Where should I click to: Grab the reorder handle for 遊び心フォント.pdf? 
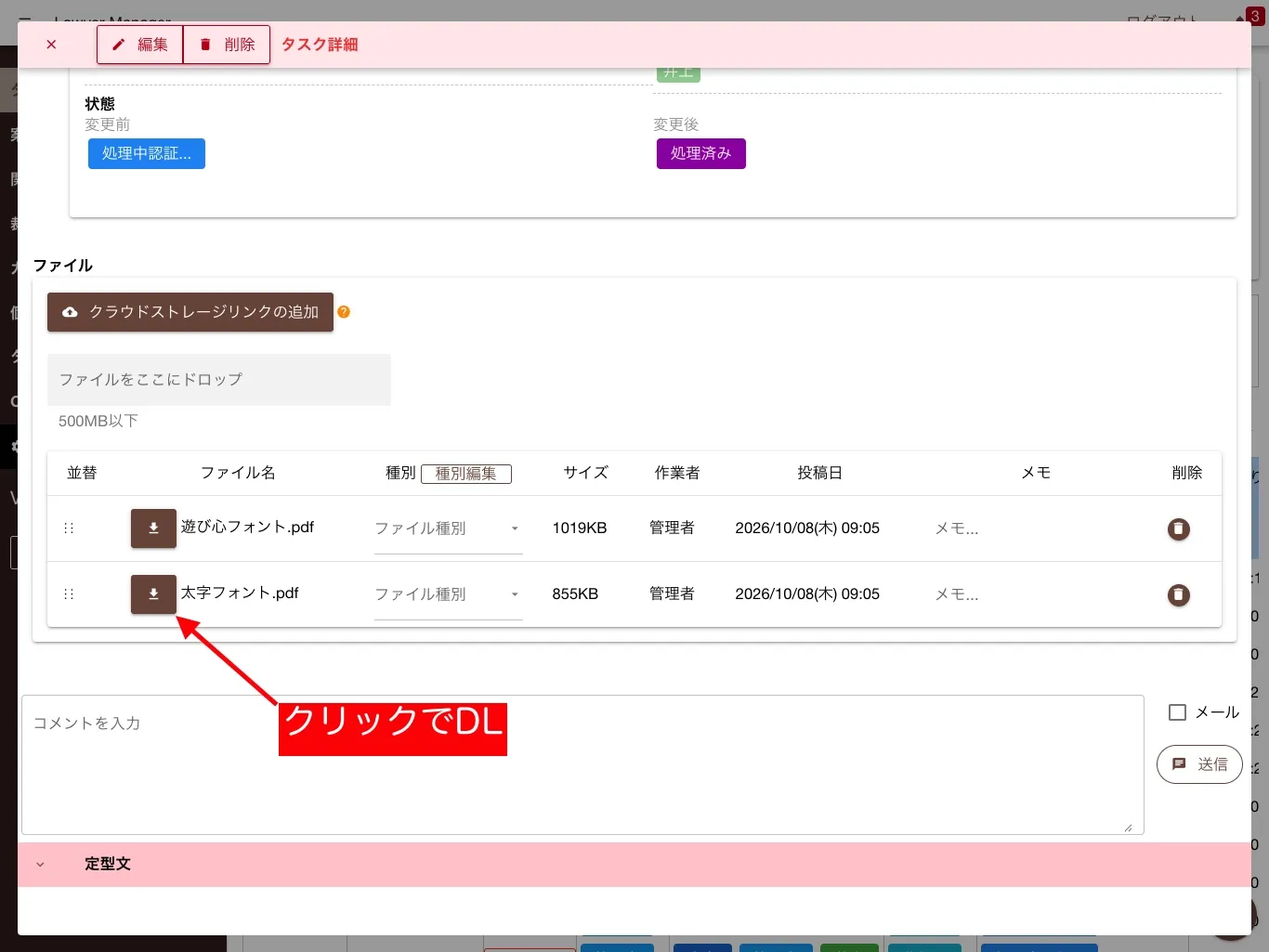[x=69, y=528]
